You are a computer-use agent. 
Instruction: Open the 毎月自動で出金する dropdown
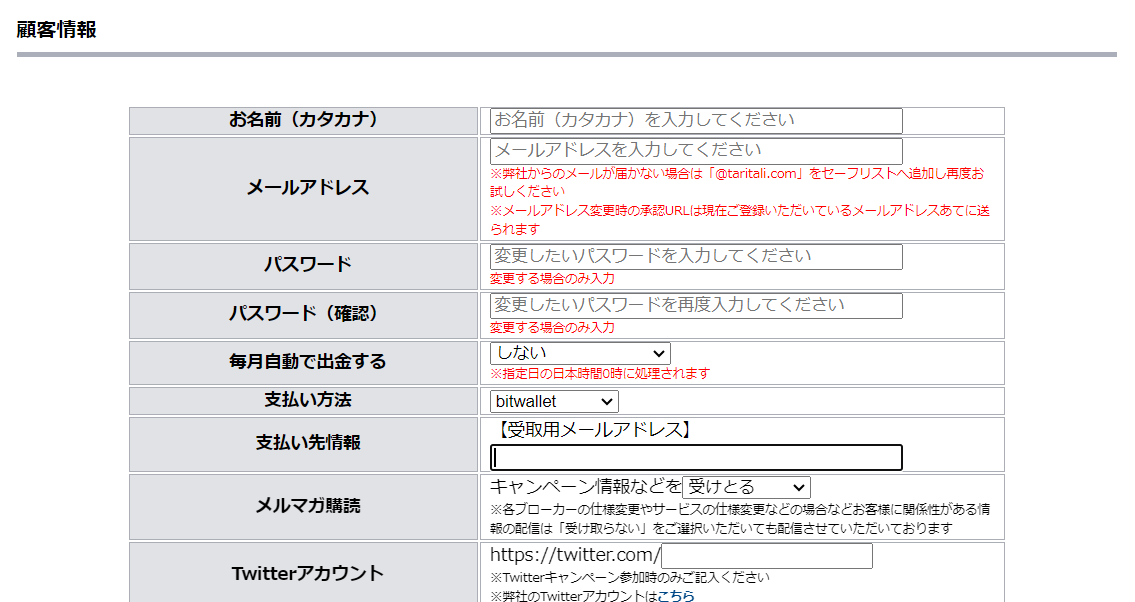(579, 353)
